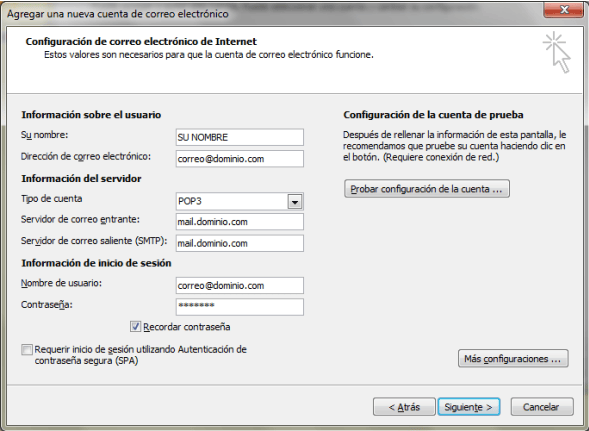
Task: Click Probar configuración de la cuenta button
Action: tap(427, 189)
